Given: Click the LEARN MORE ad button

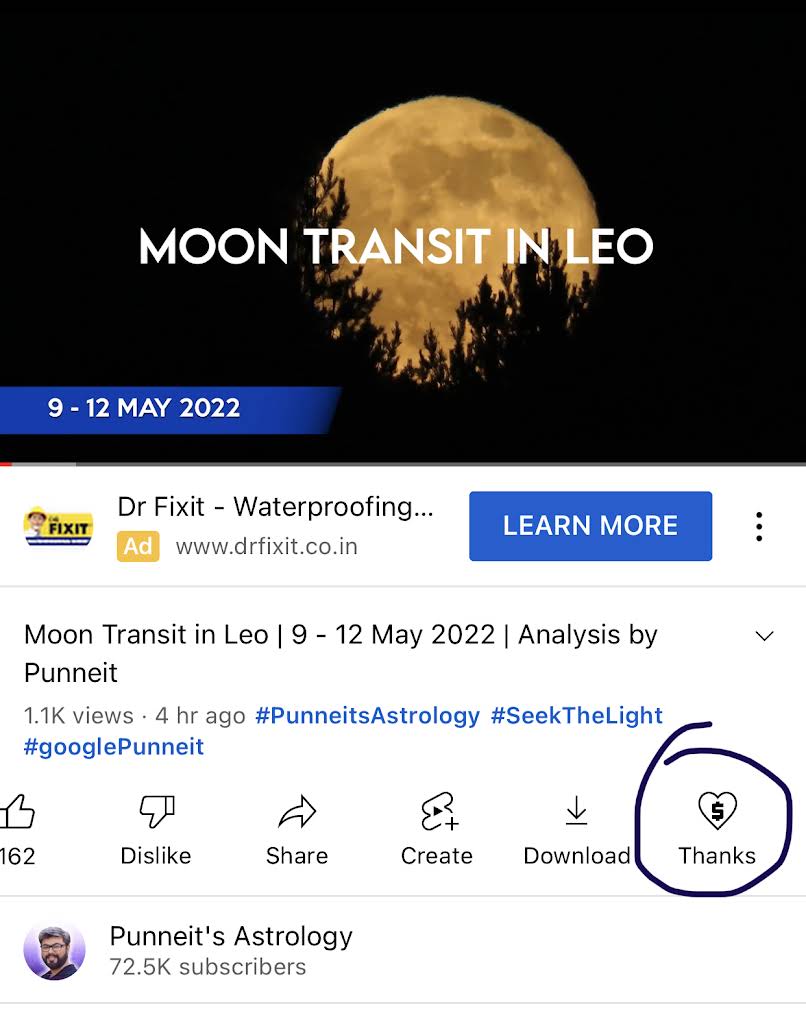Looking at the screenshot, I should (590, 526).
